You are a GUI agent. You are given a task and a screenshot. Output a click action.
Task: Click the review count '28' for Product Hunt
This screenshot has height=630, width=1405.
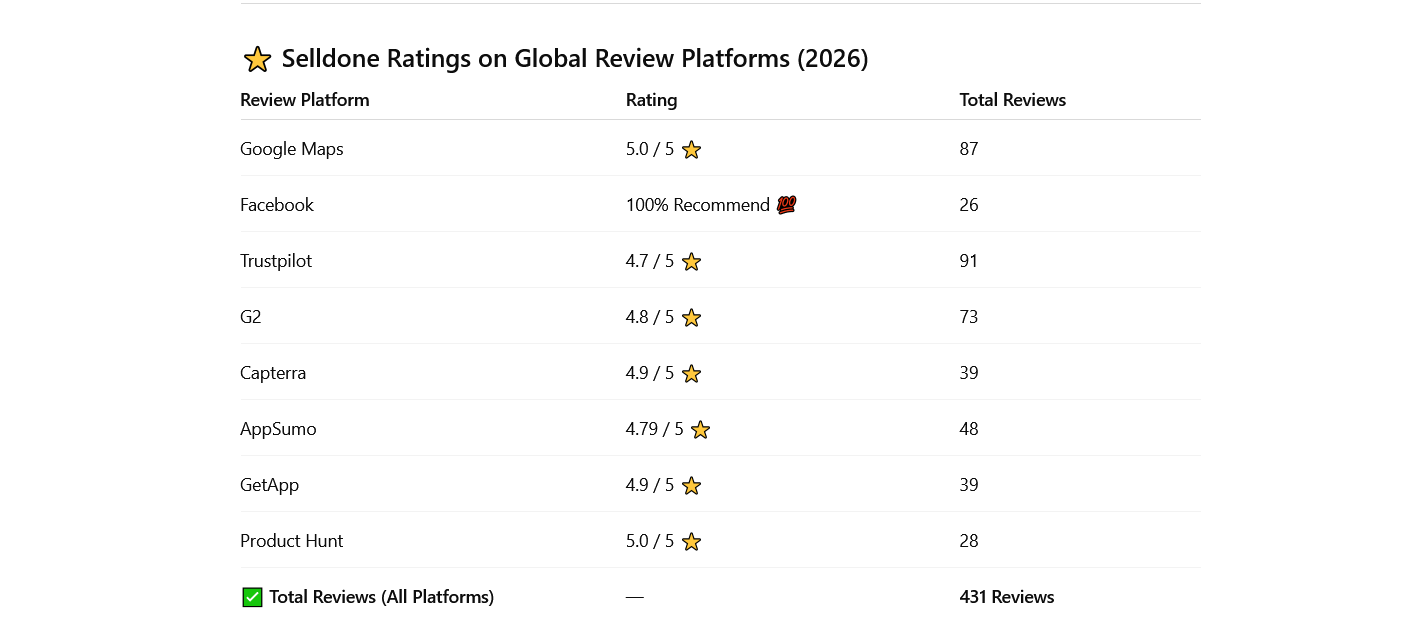(969, 541)
